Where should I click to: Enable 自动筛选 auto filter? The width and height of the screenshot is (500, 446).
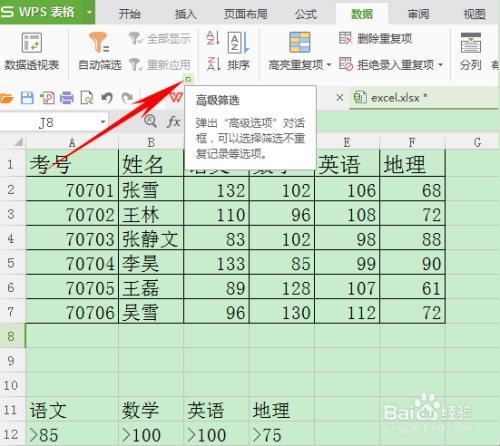[x=100, y=51]
